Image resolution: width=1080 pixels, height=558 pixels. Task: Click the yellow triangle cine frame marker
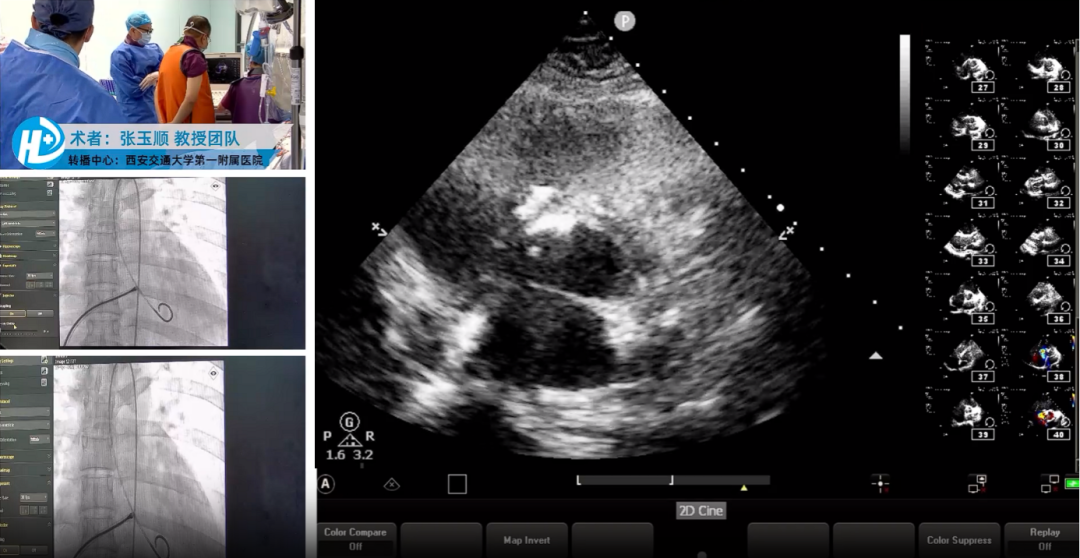click(743, 488)
